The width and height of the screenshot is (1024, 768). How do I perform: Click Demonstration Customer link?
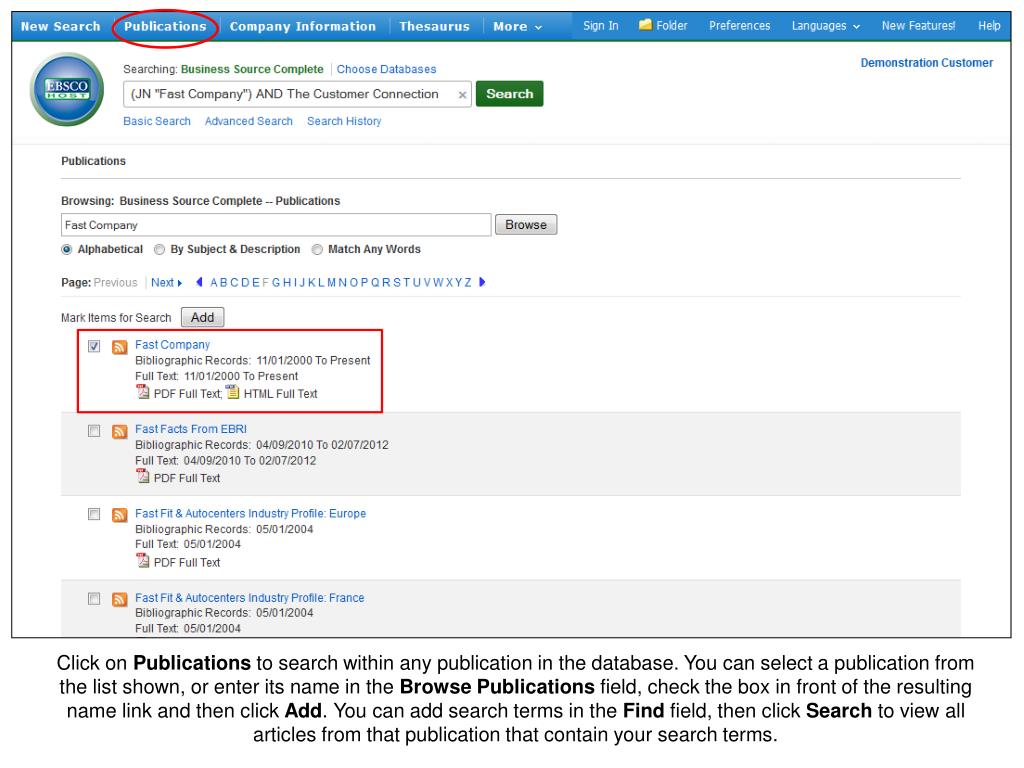click(927, 63)
